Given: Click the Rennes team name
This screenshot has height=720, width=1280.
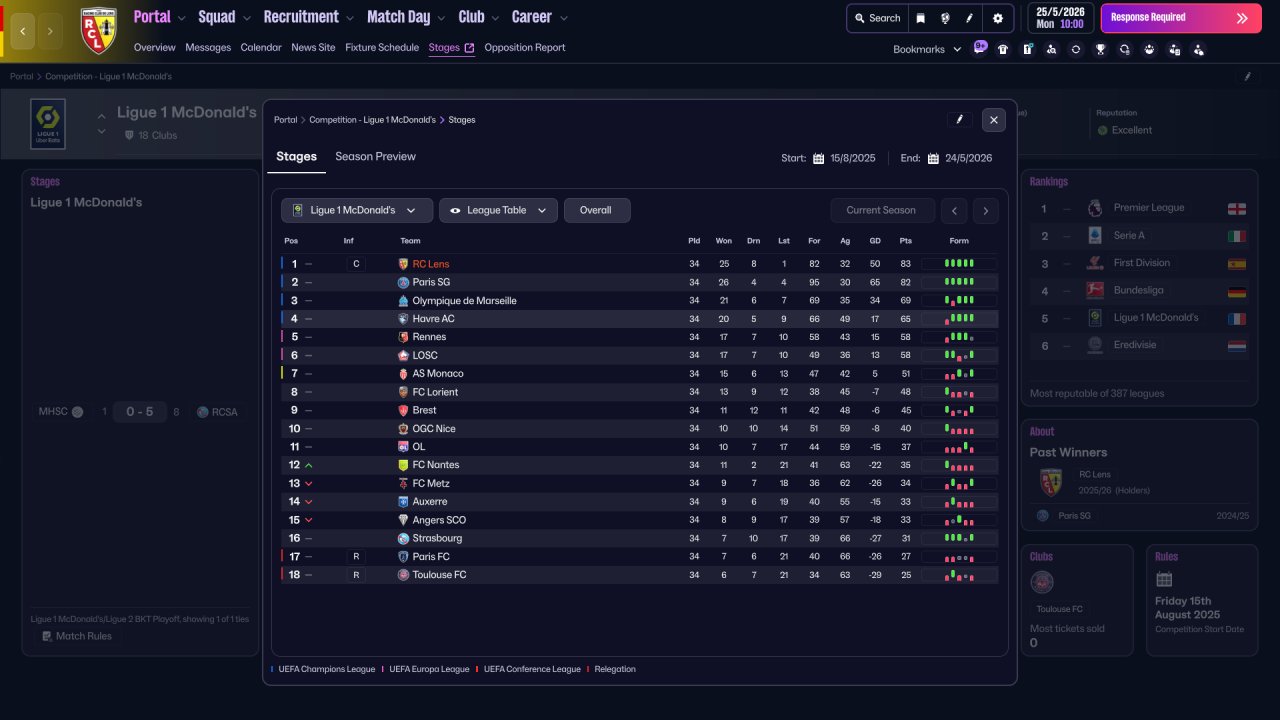Looking at the screenshot, I should (429, 337).
